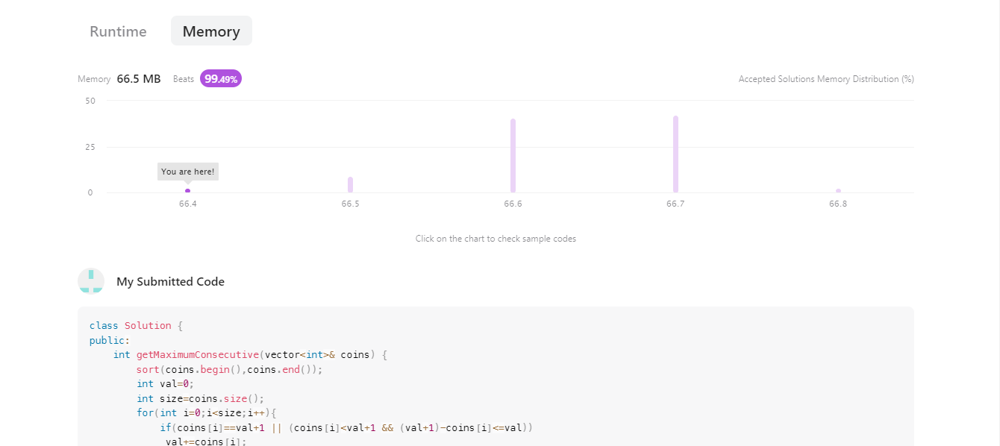
Task: Click "Click on the chart to check sample codes" hint
Action: (x=496, y=239)
